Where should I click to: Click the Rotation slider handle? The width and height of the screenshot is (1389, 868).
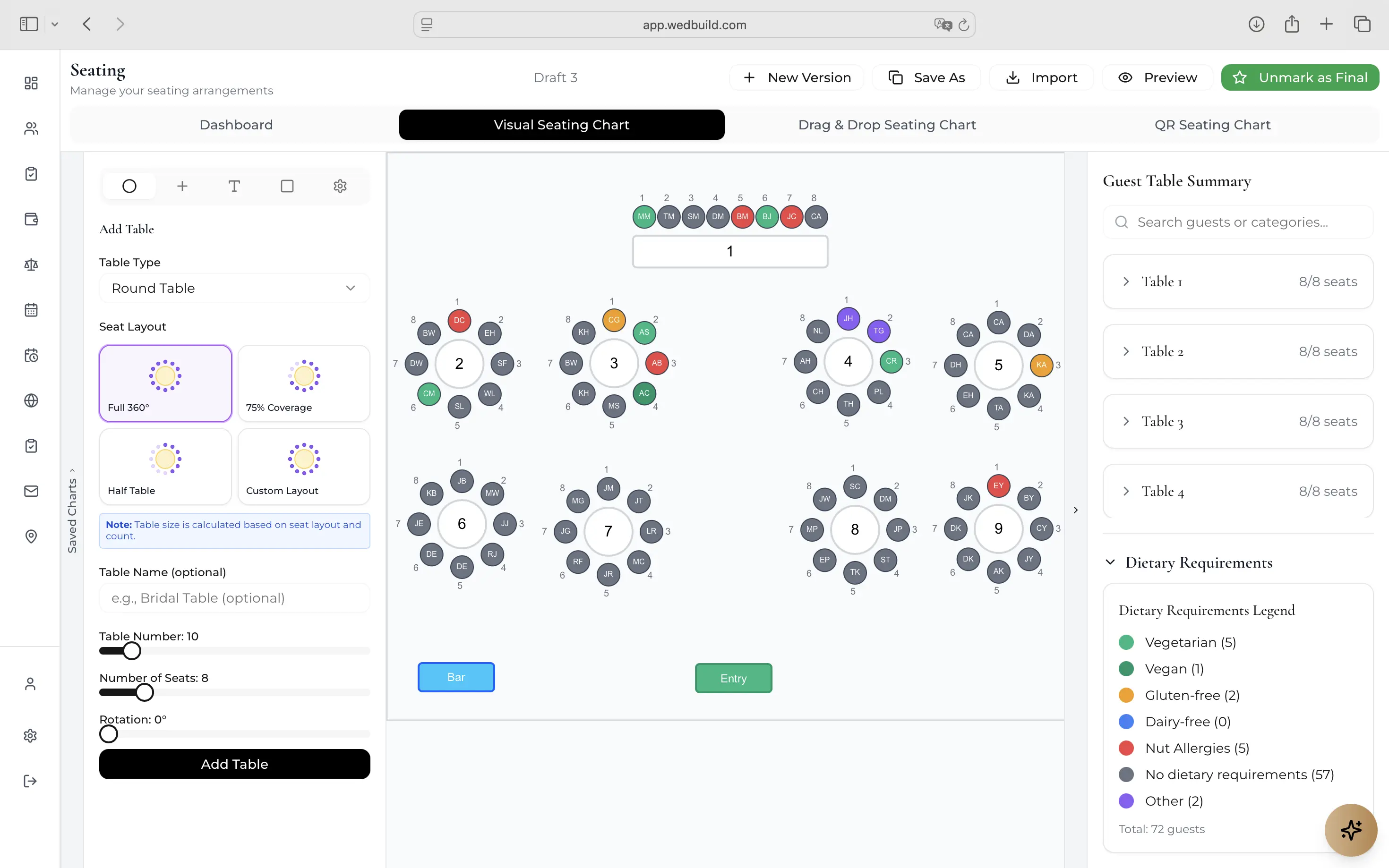click(109, 734)
